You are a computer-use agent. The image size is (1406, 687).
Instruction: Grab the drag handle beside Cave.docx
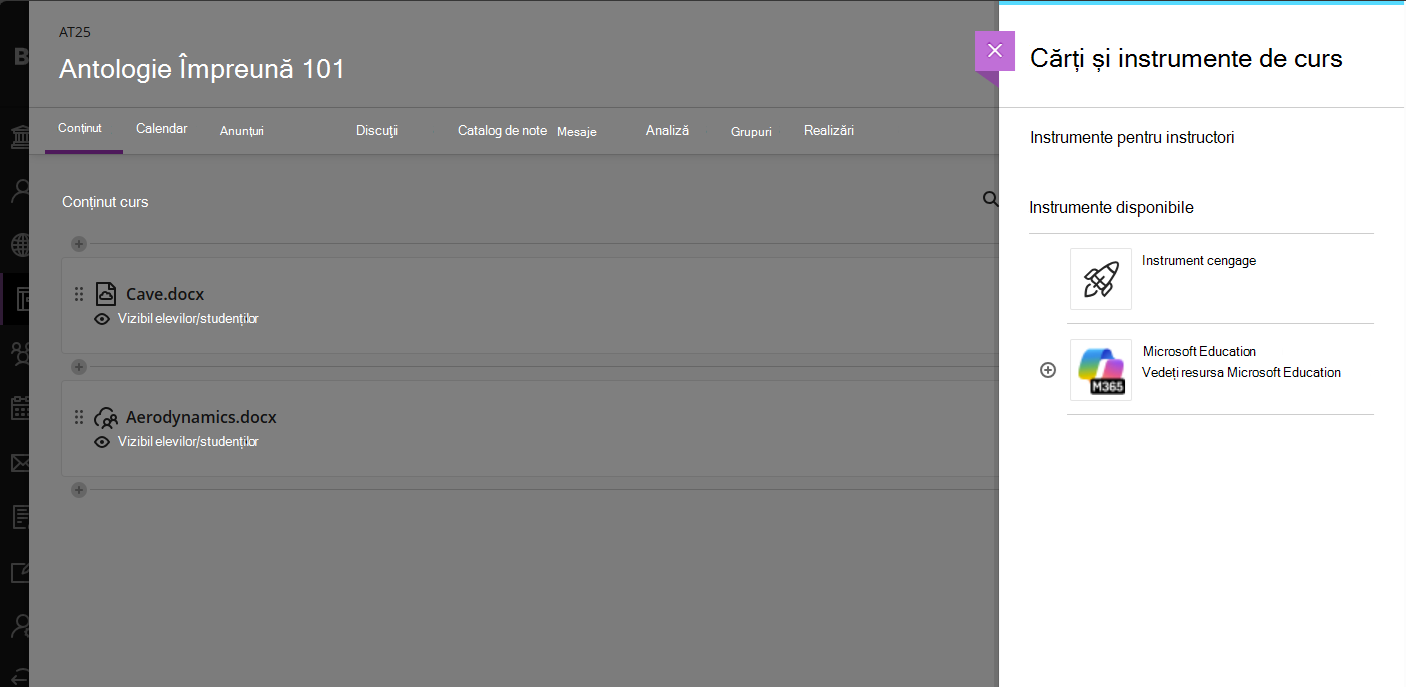tap(79, 294)
